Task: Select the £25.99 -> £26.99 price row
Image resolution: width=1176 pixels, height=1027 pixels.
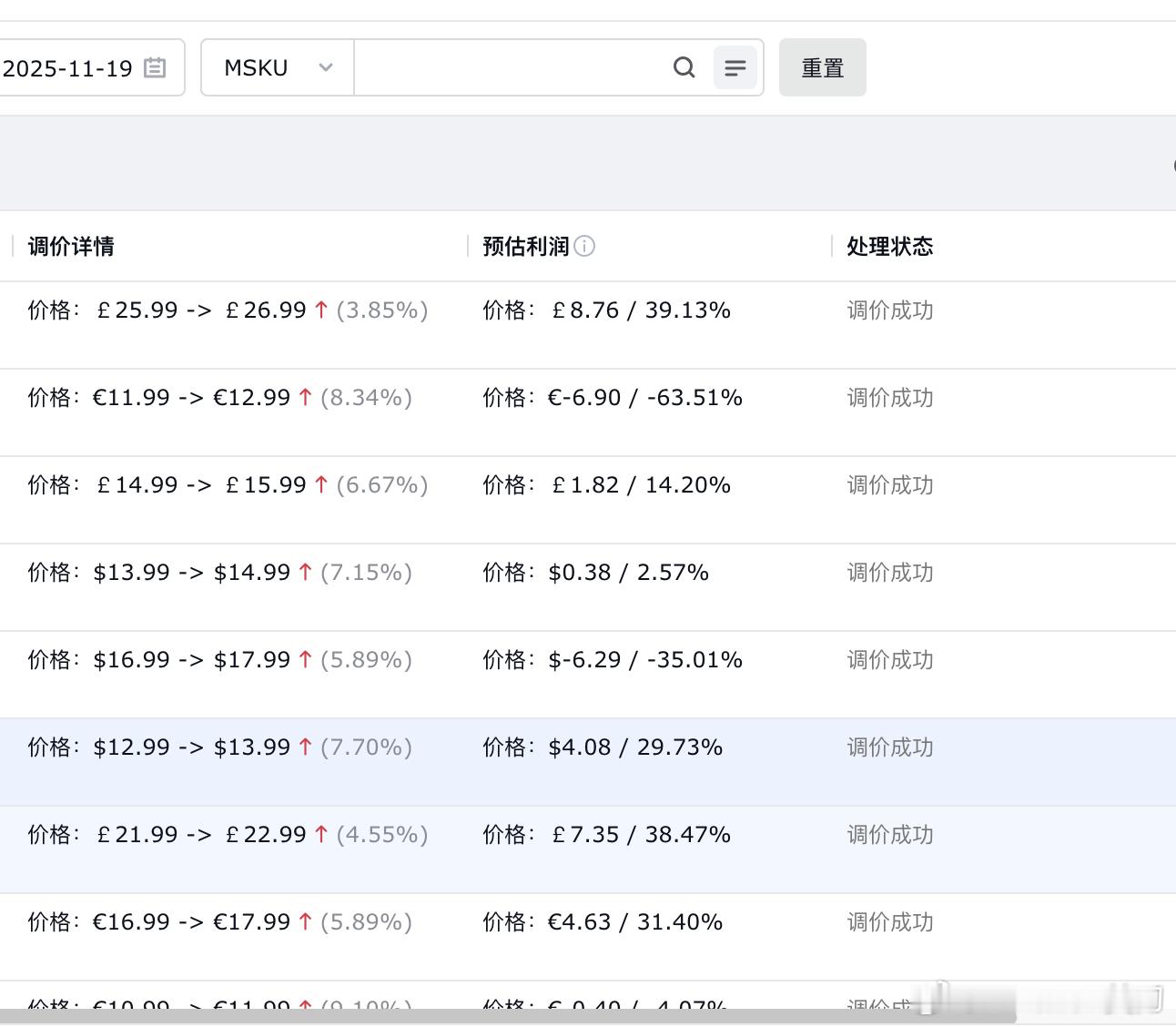Action: 588,325
